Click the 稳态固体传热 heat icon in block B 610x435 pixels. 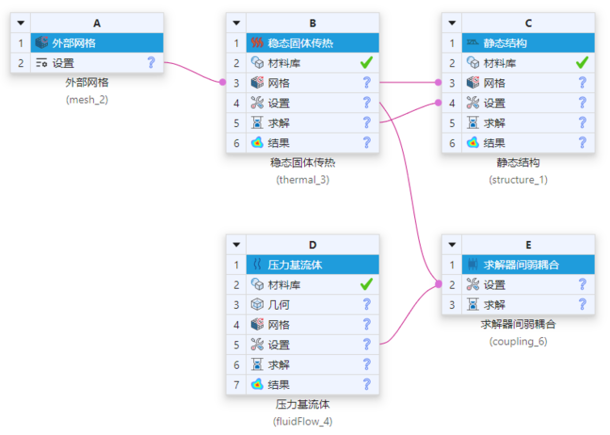point(257,42)
